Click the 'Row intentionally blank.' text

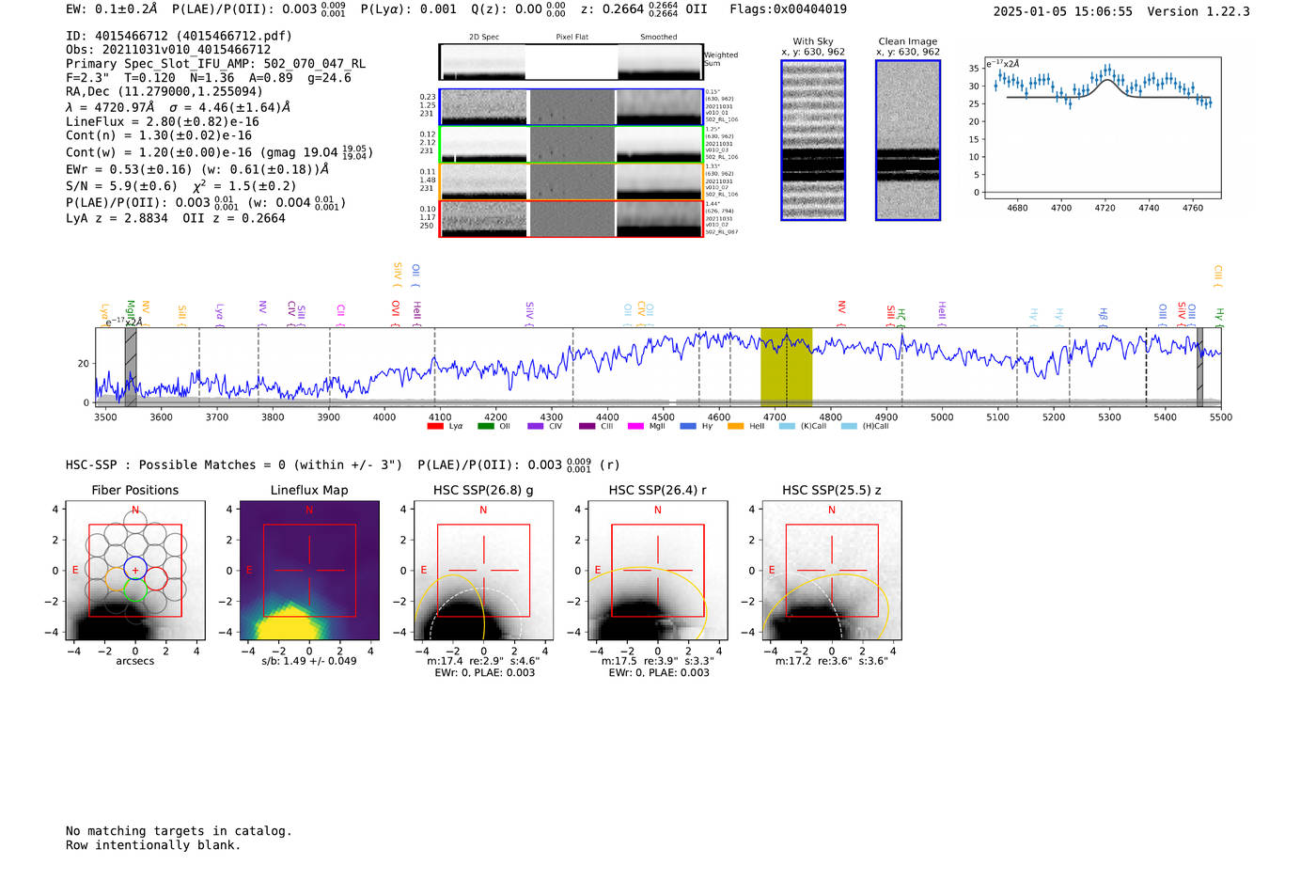[x=153, y=845]
